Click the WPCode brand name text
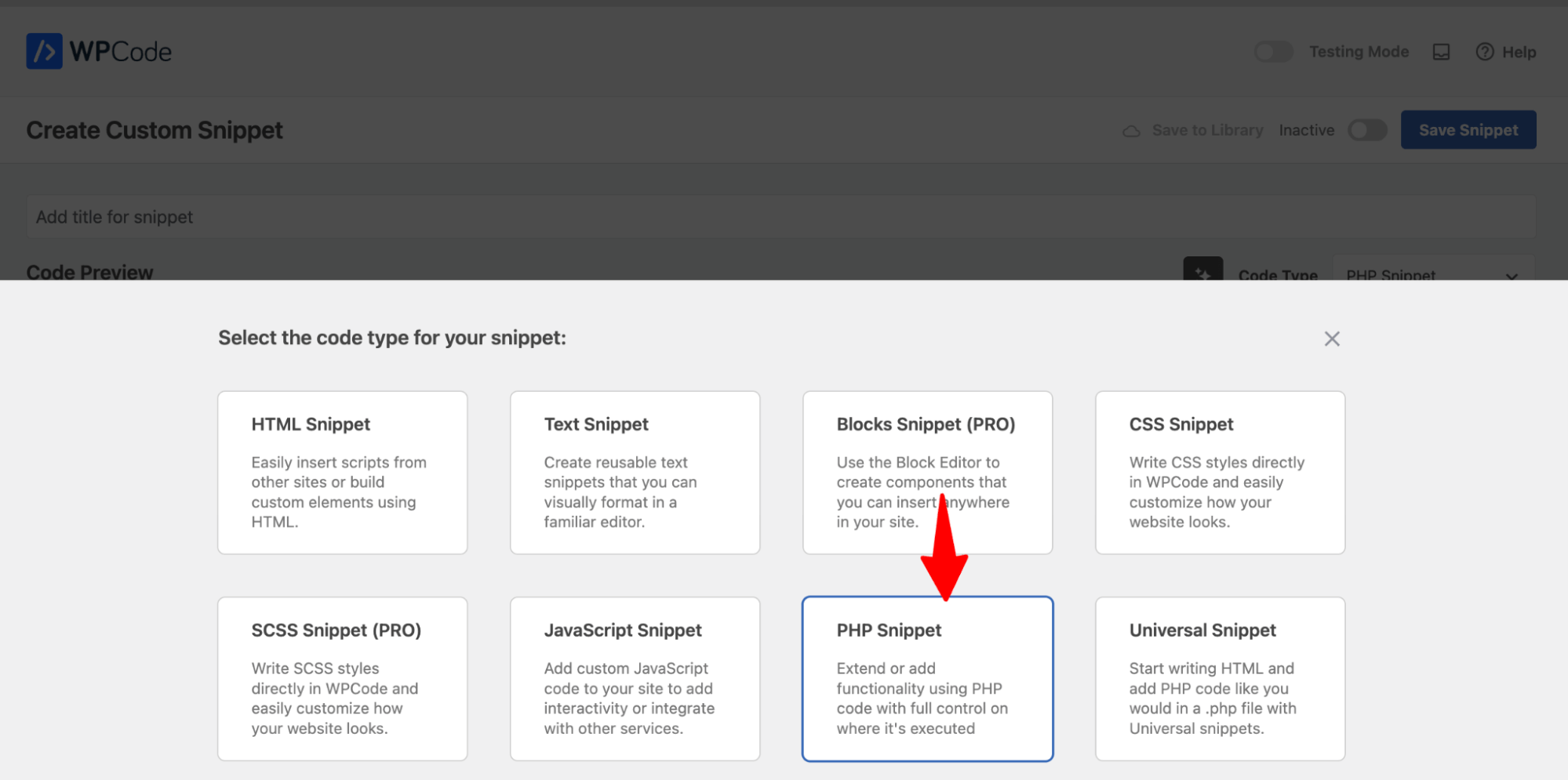The image size is (1568, 780). pos(121,52)
